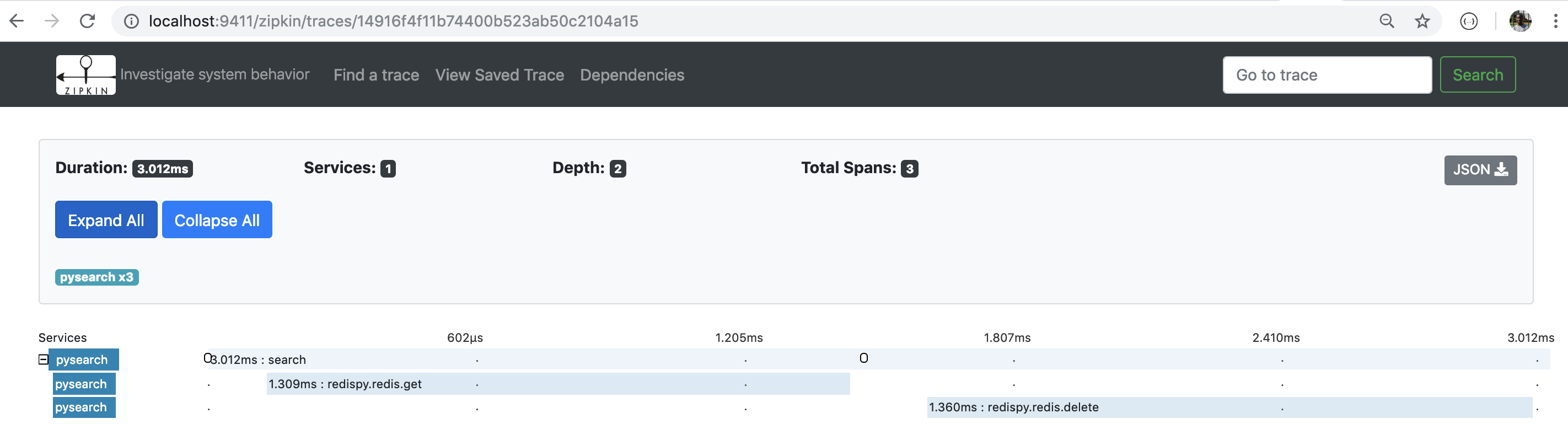Open the 1.360ms redispy.redis.delete span
The height and width of the screenshot is (440, 1568).
click(1229, 407)
